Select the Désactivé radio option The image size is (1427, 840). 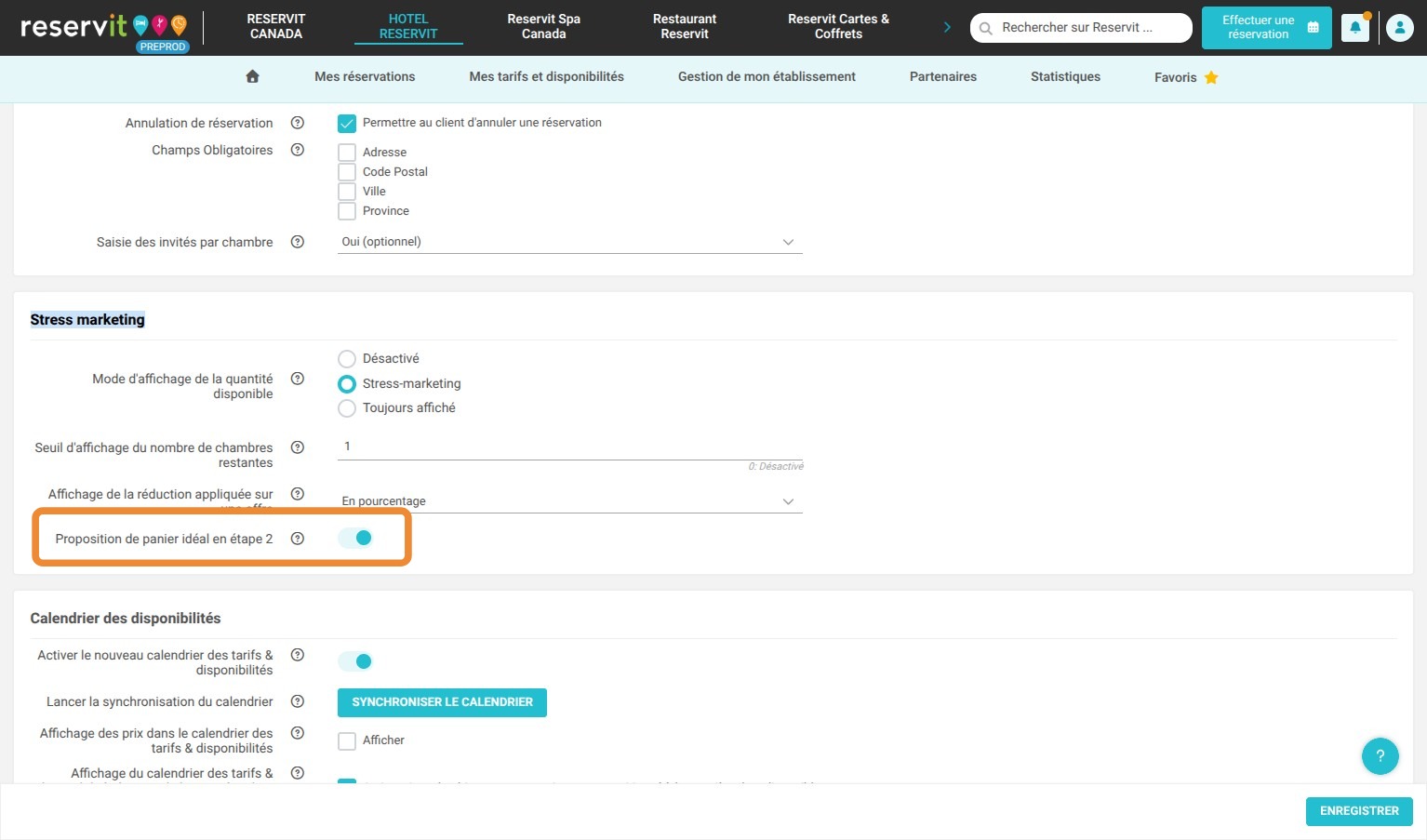(x=347, y=359)
